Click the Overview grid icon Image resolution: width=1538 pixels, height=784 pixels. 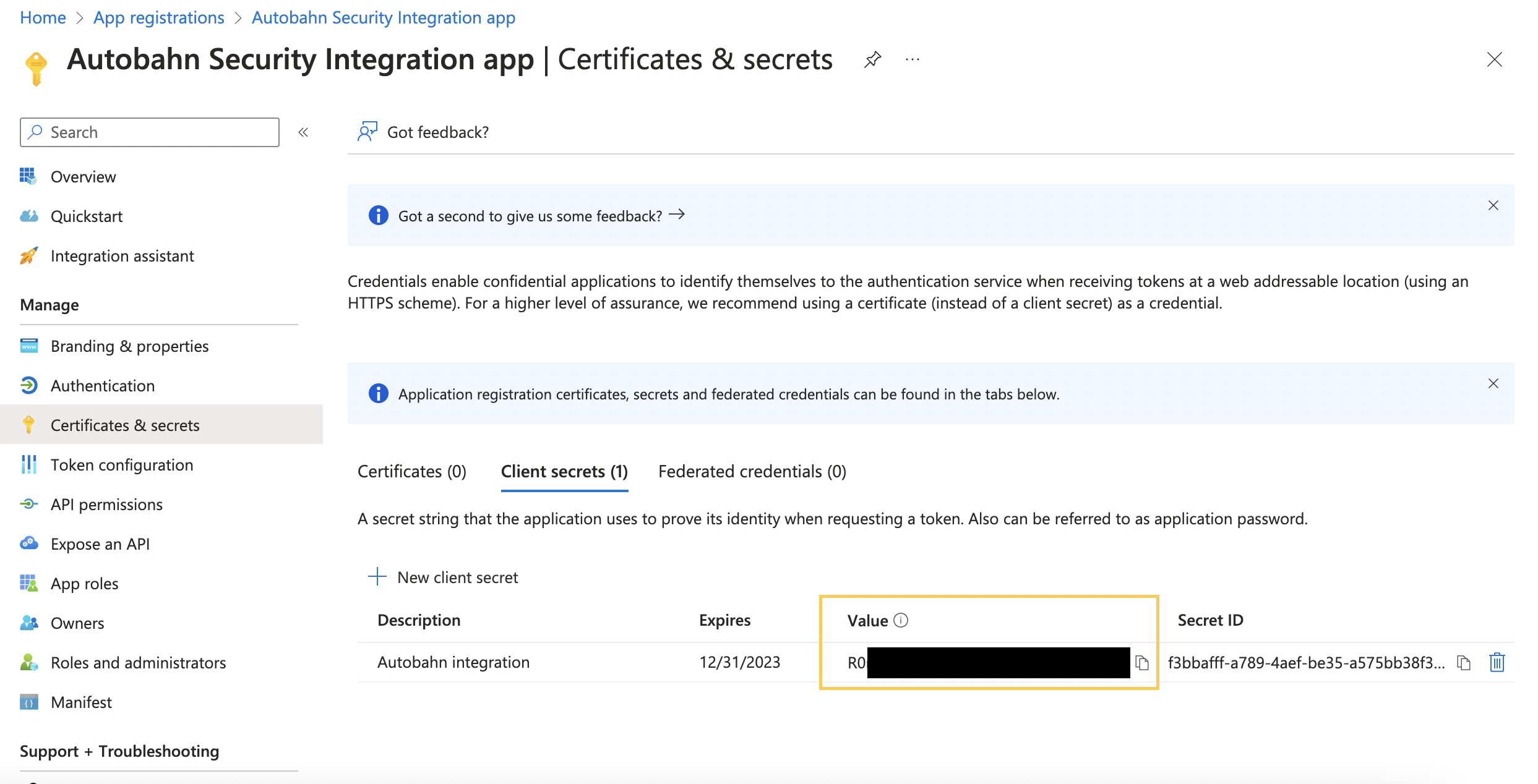28,176
